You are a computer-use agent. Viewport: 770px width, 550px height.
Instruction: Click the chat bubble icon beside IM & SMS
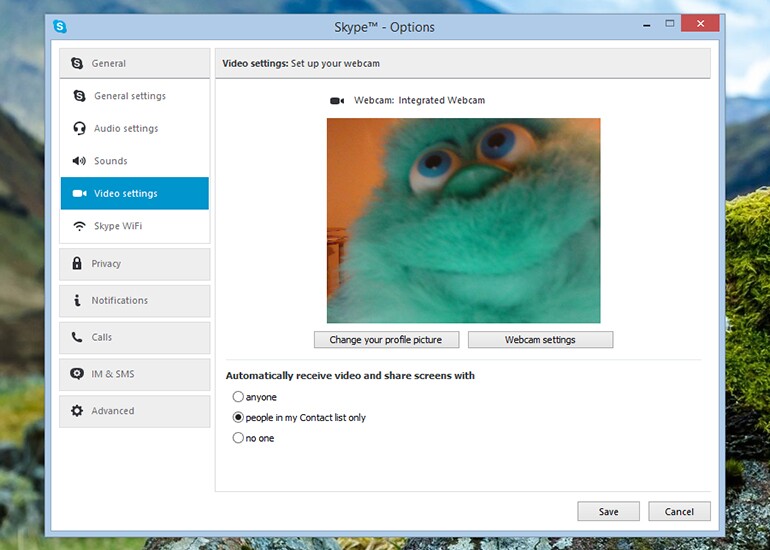pos(77,374)
